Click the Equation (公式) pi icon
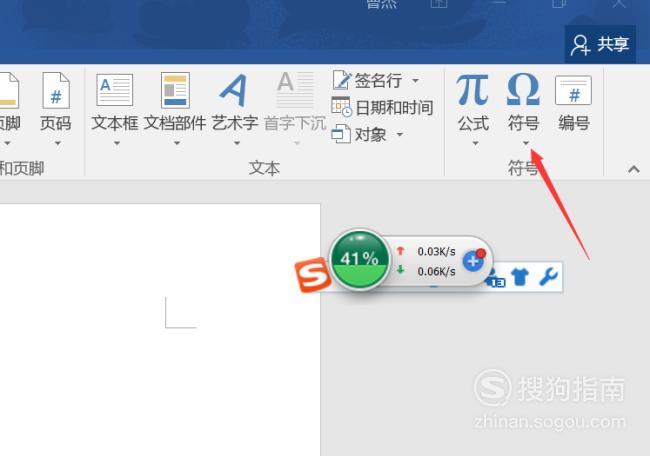The height and width of the screenshot is (456, 650). (x=472, y=90)
